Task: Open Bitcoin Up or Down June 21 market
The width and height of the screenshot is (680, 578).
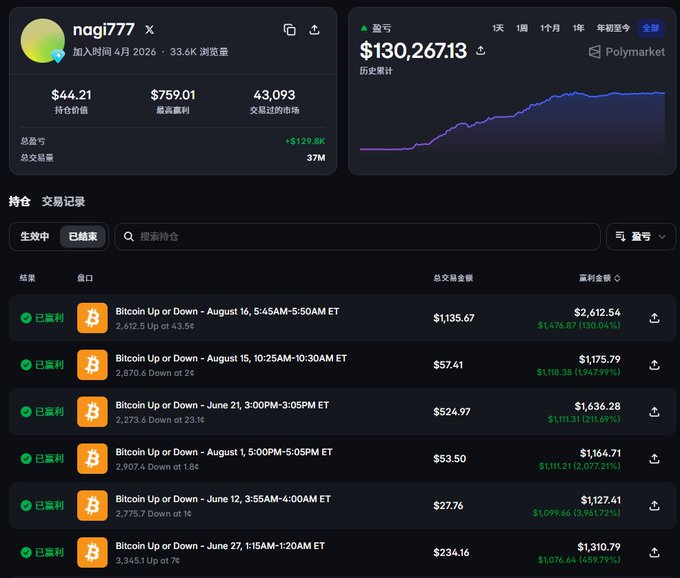Action: 222,405
